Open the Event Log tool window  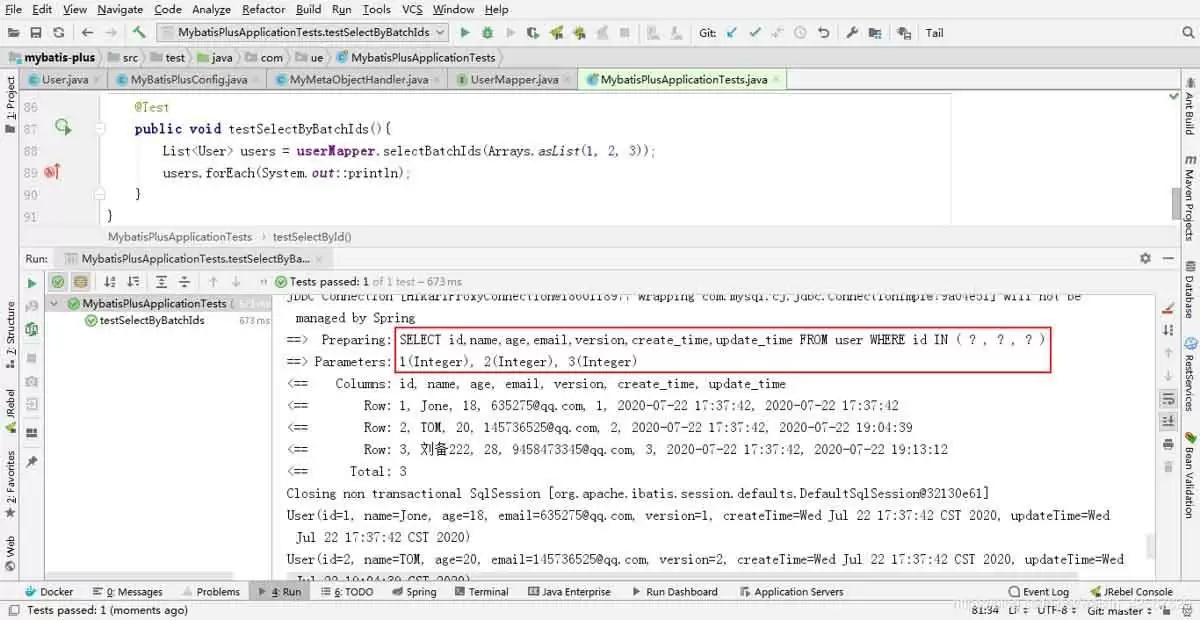pyautogui.click(x=1039, y=592)
